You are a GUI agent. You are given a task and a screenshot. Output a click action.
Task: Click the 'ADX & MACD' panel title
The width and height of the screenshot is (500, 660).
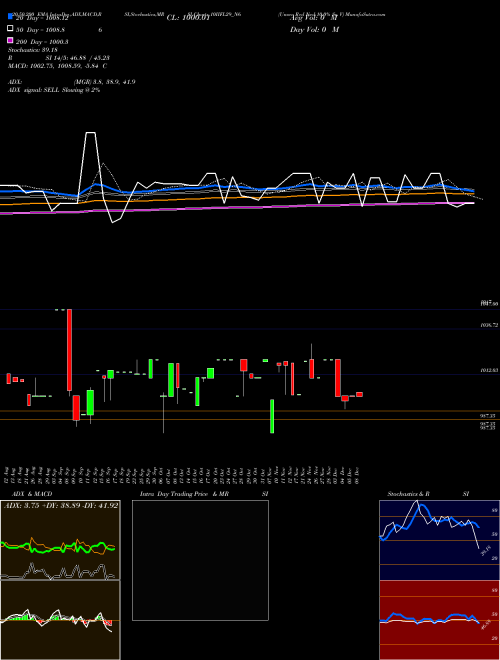32,494
